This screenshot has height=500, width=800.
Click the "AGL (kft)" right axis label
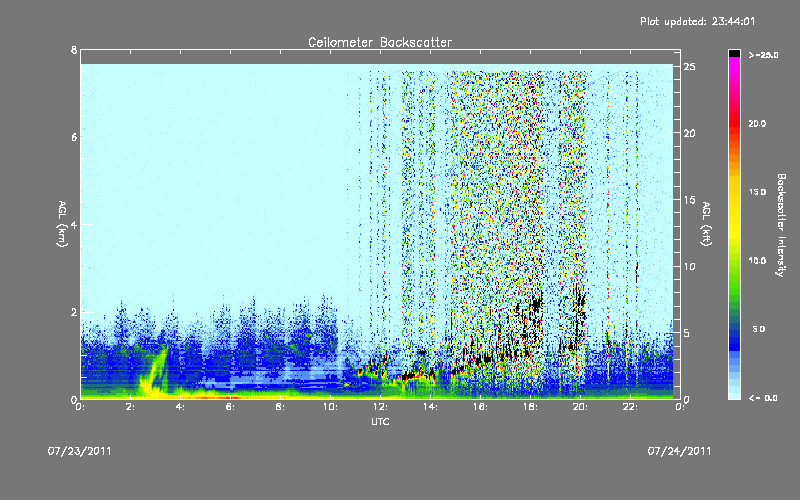click(706, 224)
